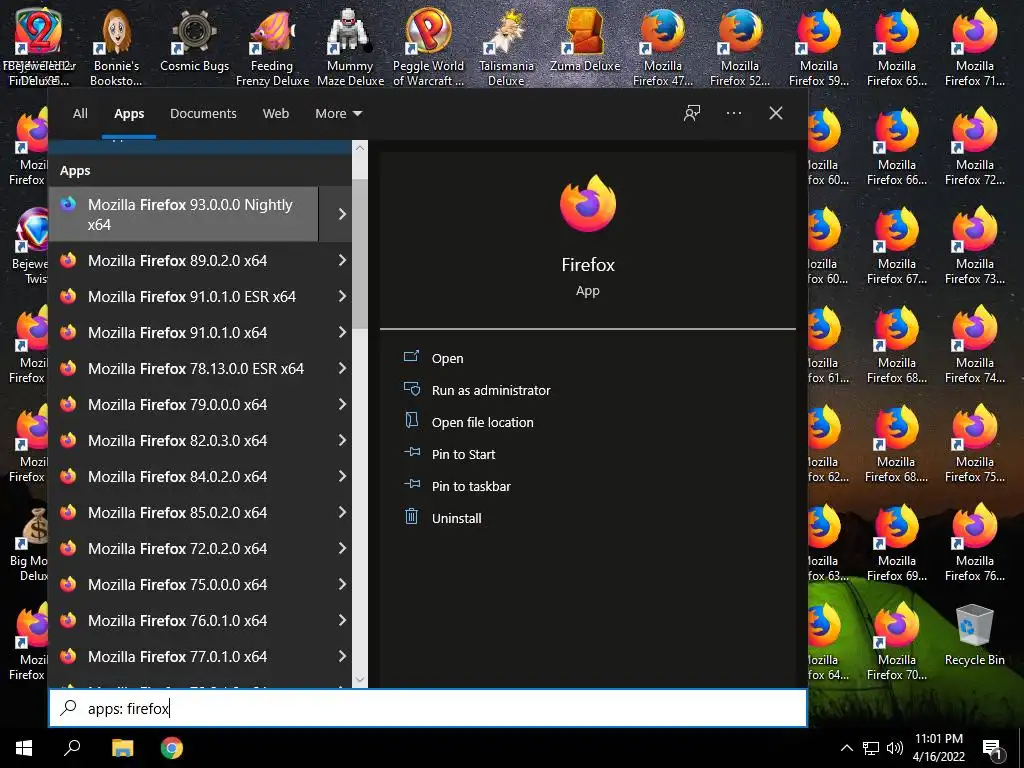This screenshot has width=1024, height=768.
Task: Open Mozilla Firefox 72 desktop shortcut
Action: [x=974, y=146]
